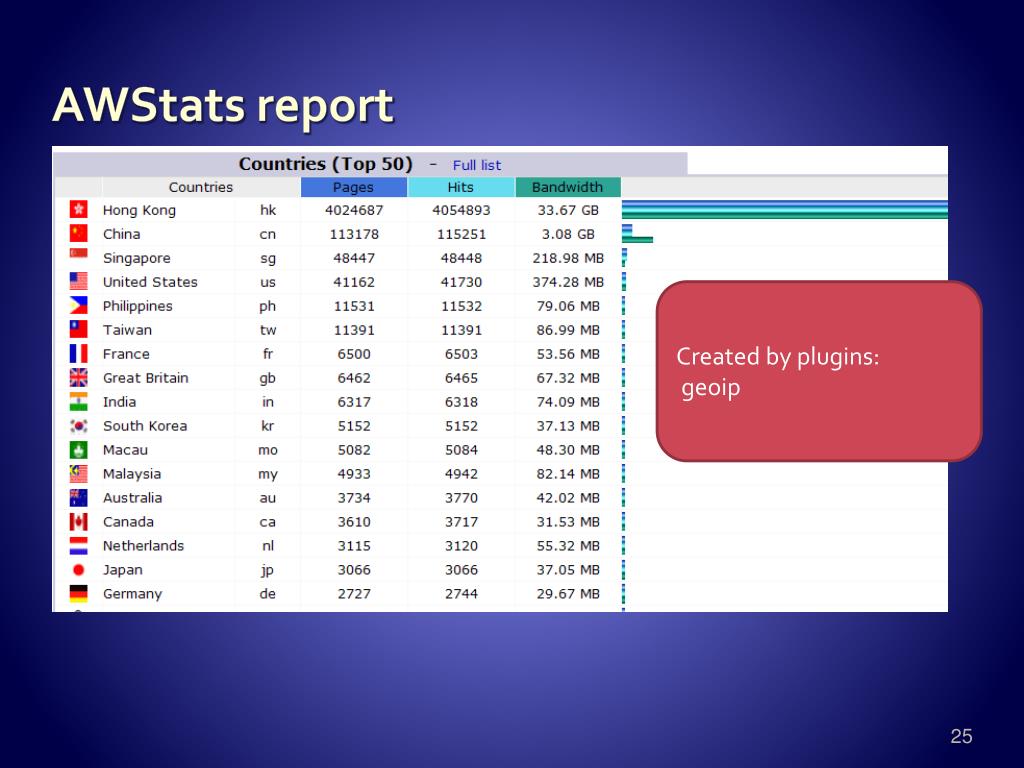Select the Great Britain country name
This screenshot has width=1024, height=768.
146,377
